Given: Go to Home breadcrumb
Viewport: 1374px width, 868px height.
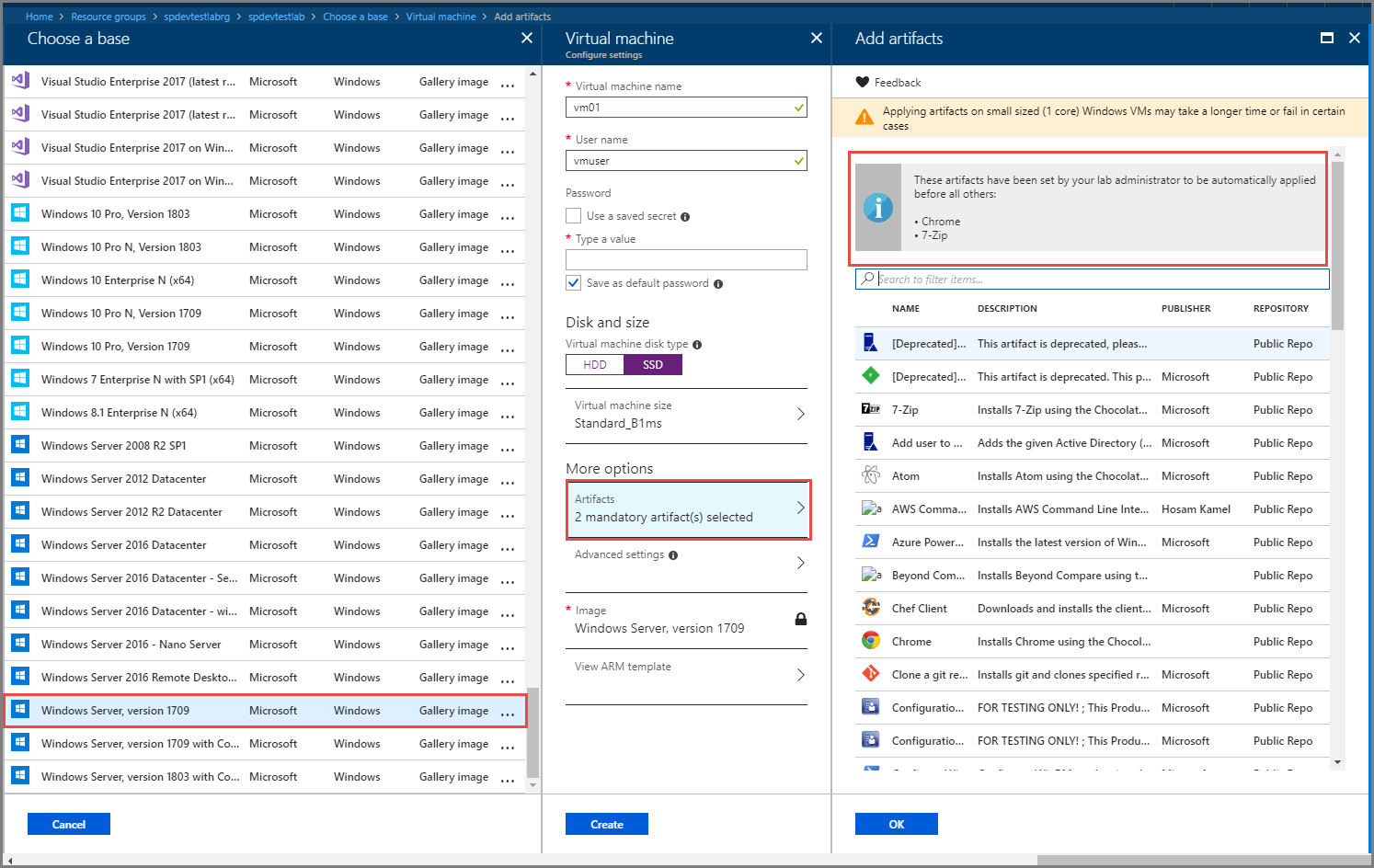Looking at the screenshot, I should (39, 17).
